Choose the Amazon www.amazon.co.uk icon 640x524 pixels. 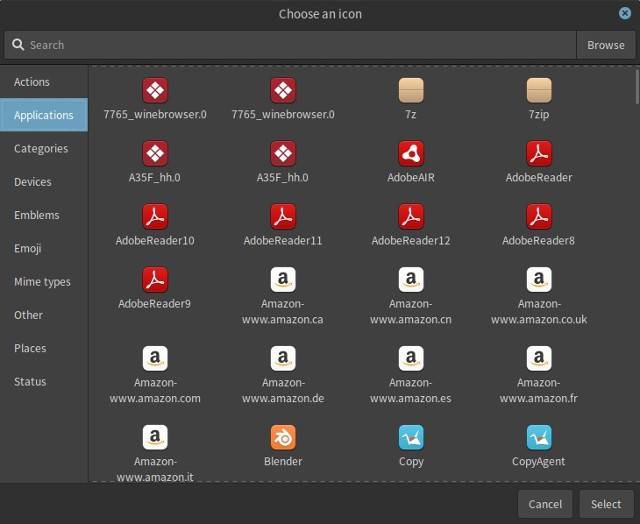(x=539, y=280)
